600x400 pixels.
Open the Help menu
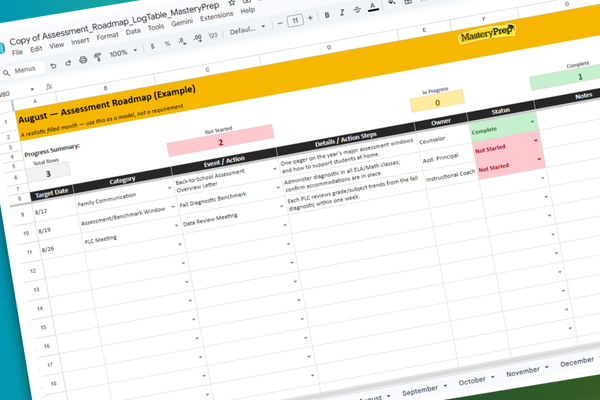(248, 11)
